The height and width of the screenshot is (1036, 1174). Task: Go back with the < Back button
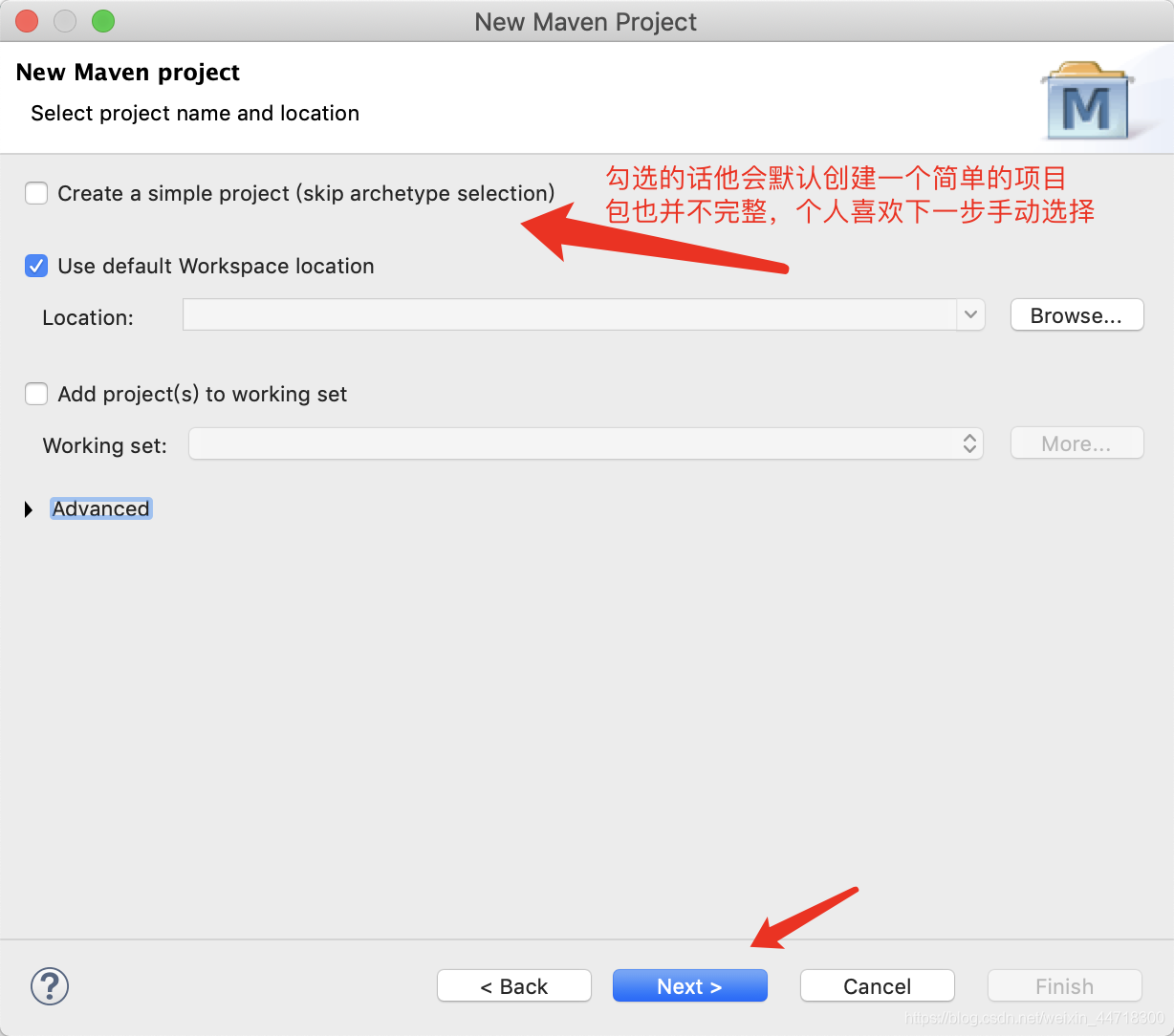coord(514,986)
